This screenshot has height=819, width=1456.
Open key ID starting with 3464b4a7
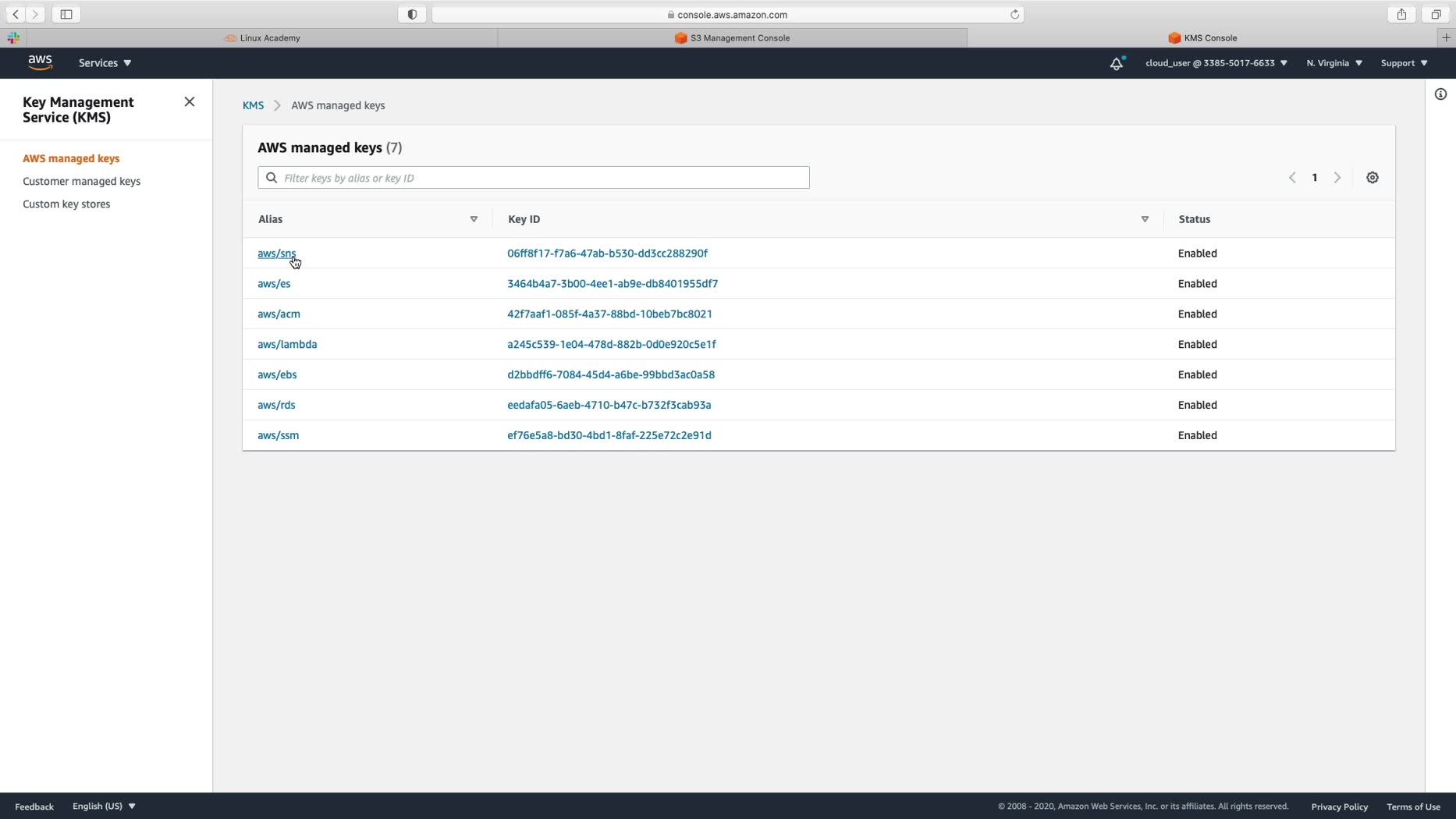click(613, 284)
